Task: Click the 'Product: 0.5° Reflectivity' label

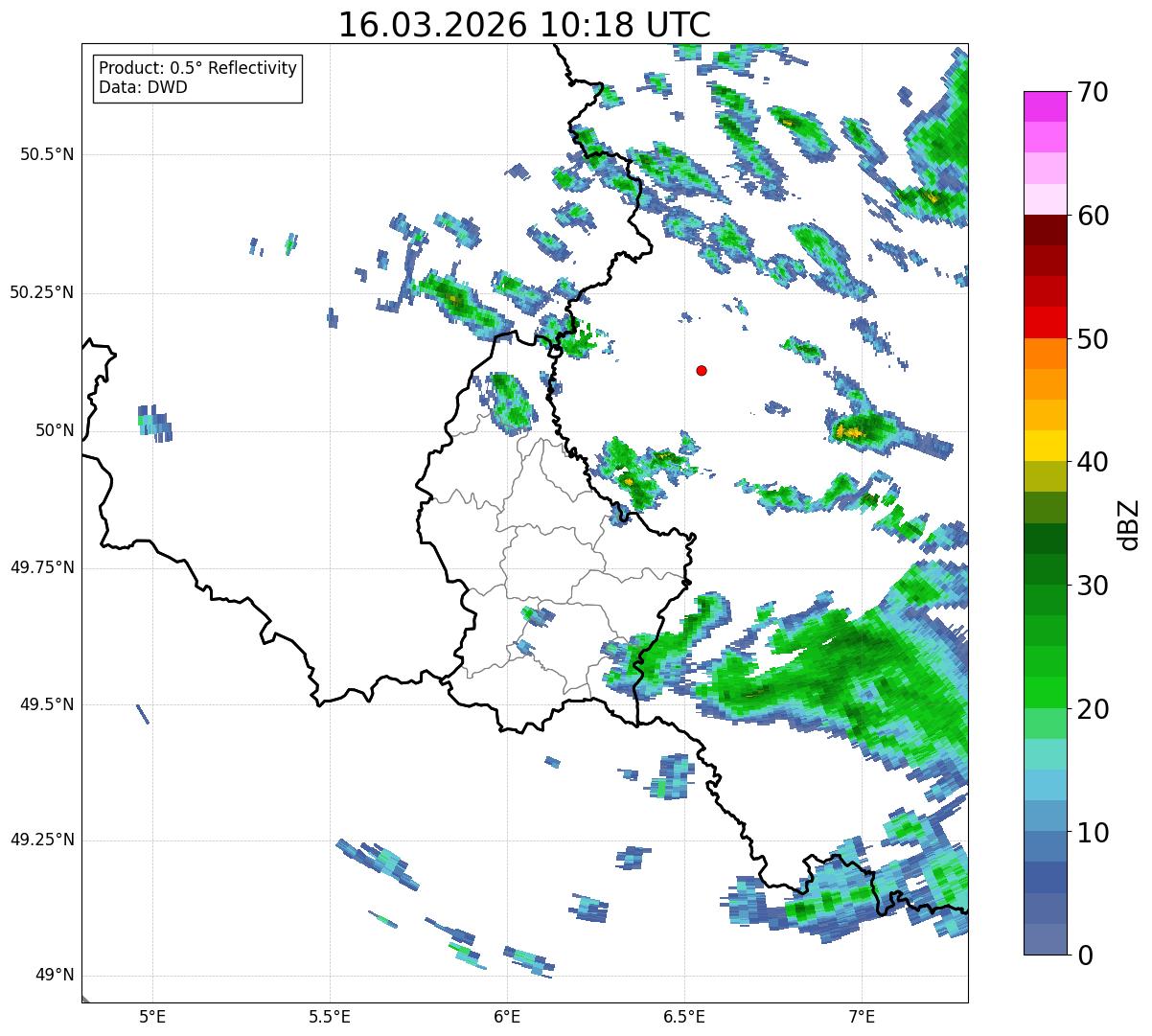Action: tap(197, 68)
